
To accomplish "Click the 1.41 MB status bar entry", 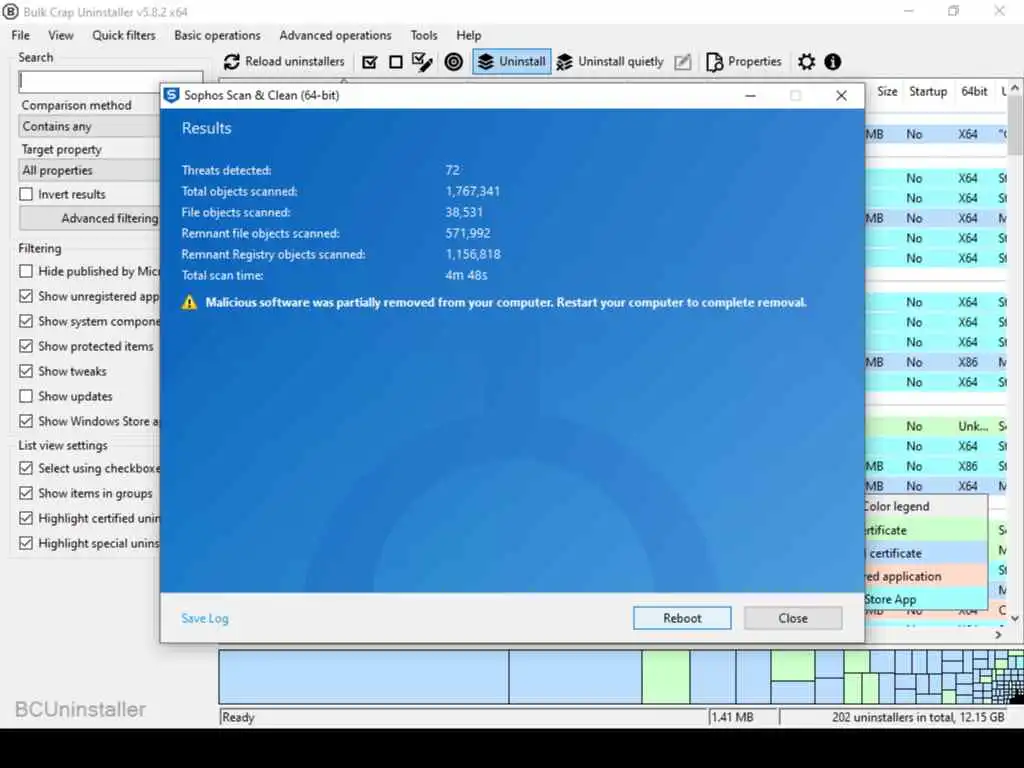I will [732, 717].
